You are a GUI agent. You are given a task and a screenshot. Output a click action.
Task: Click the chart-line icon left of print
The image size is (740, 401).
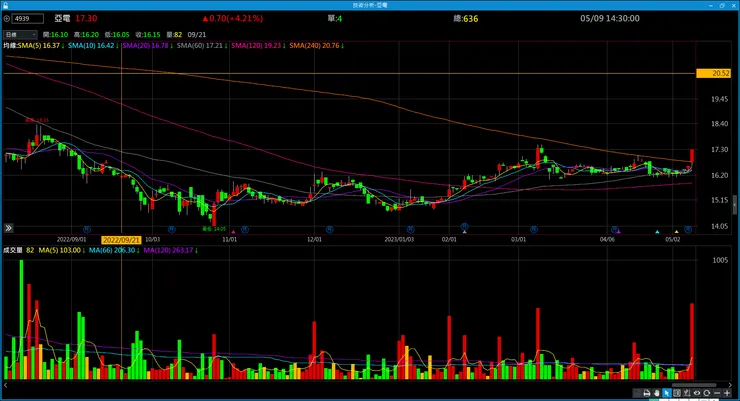click(637, 393)
